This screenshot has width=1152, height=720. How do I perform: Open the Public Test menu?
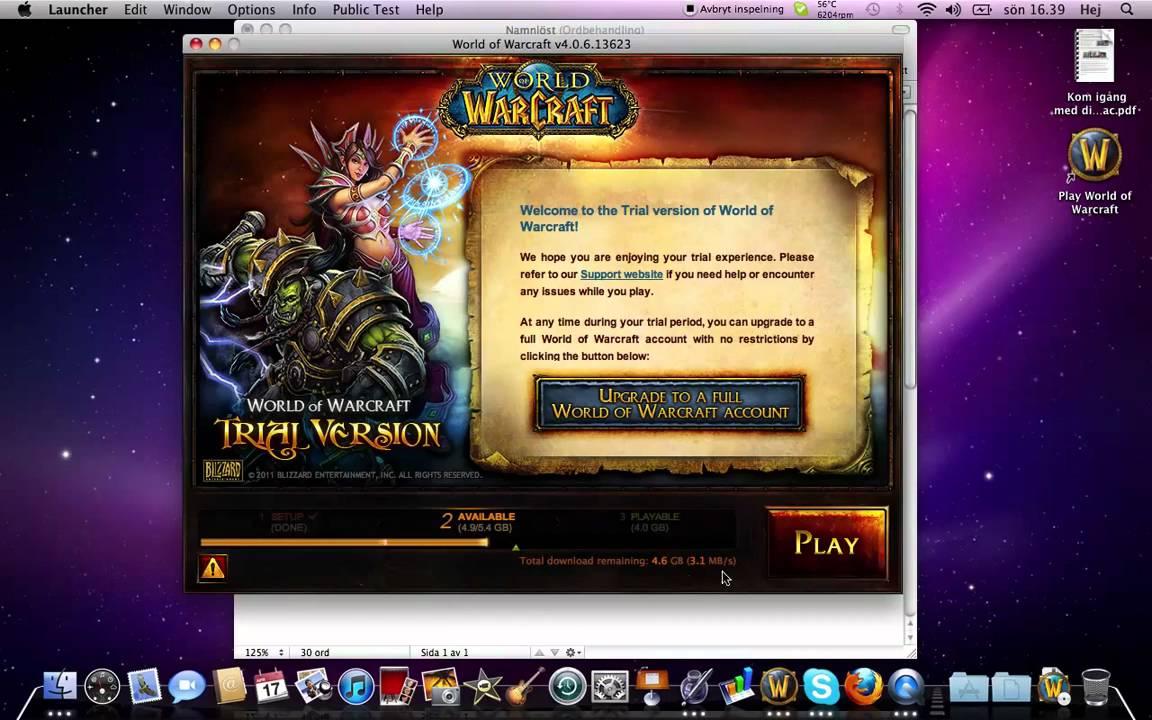coord(366,9)
